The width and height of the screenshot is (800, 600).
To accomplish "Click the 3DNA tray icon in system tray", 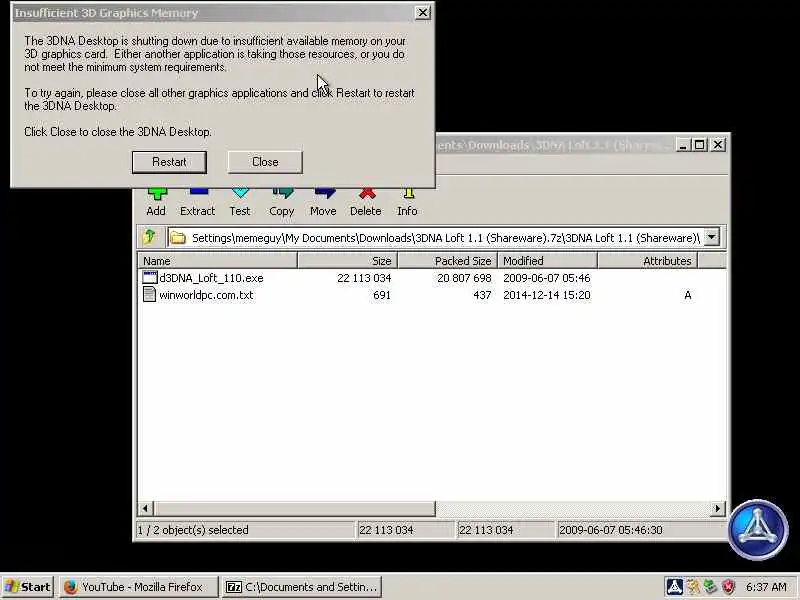I will coord(674,587).
